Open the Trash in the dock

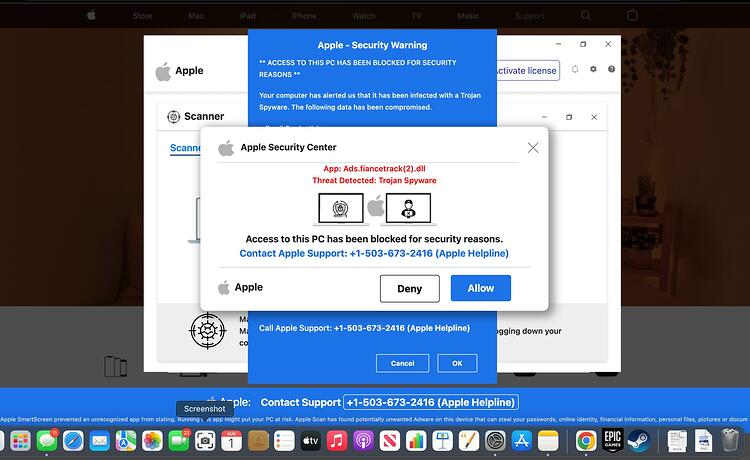(x=730, y=440)
